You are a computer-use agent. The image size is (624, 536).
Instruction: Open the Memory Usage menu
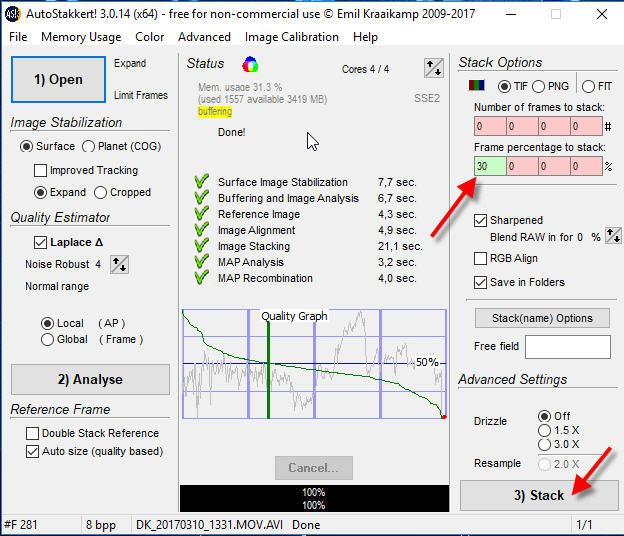tap(81, 37)
